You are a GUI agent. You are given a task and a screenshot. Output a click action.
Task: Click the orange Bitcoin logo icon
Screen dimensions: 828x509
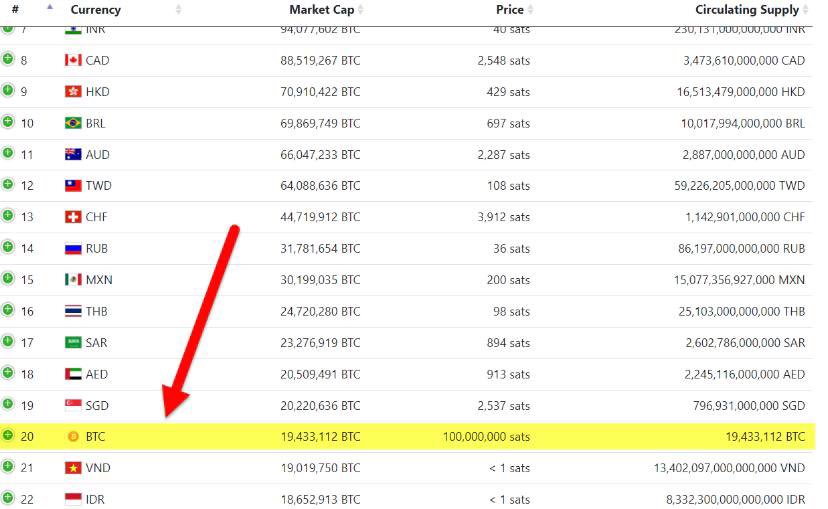(x=73, y=436)
